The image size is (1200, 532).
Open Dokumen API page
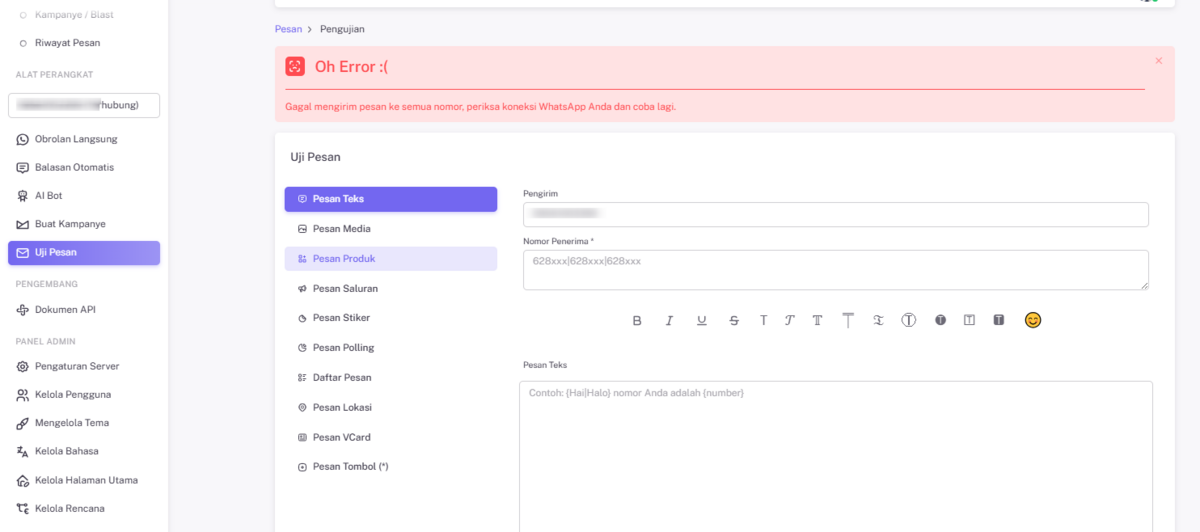coord(72,310)
